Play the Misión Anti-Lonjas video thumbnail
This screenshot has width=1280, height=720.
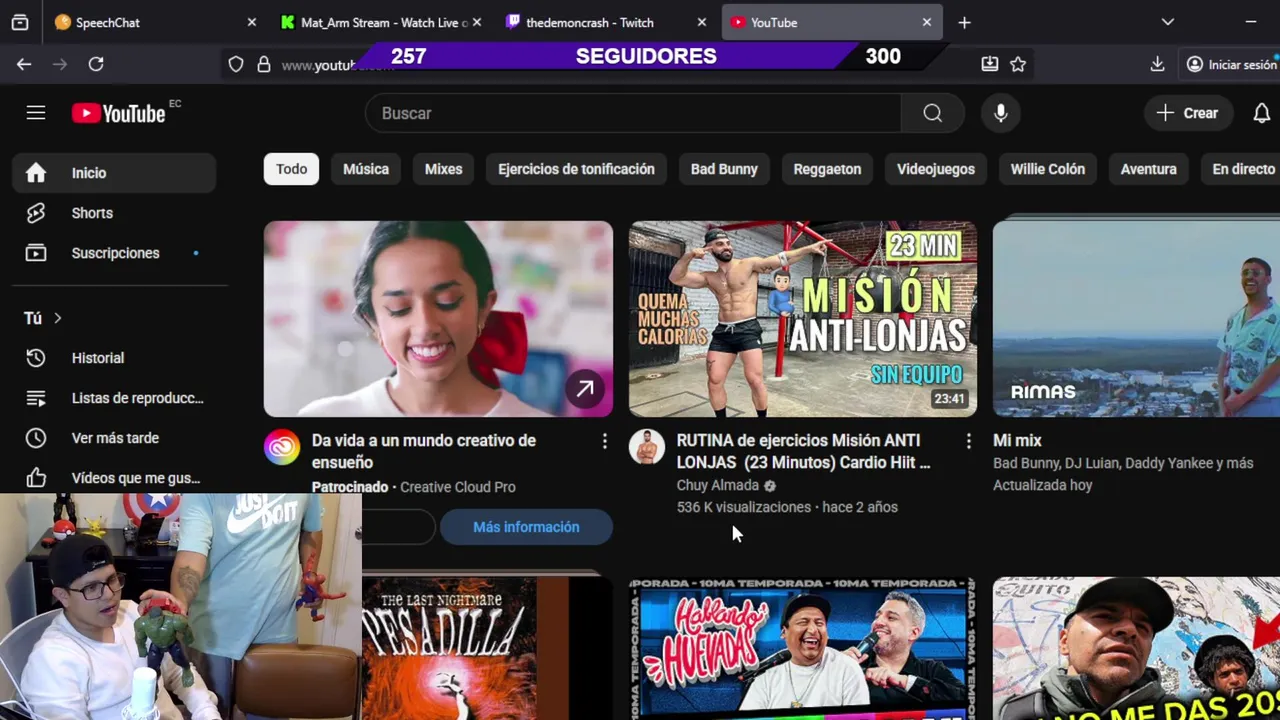803,319
